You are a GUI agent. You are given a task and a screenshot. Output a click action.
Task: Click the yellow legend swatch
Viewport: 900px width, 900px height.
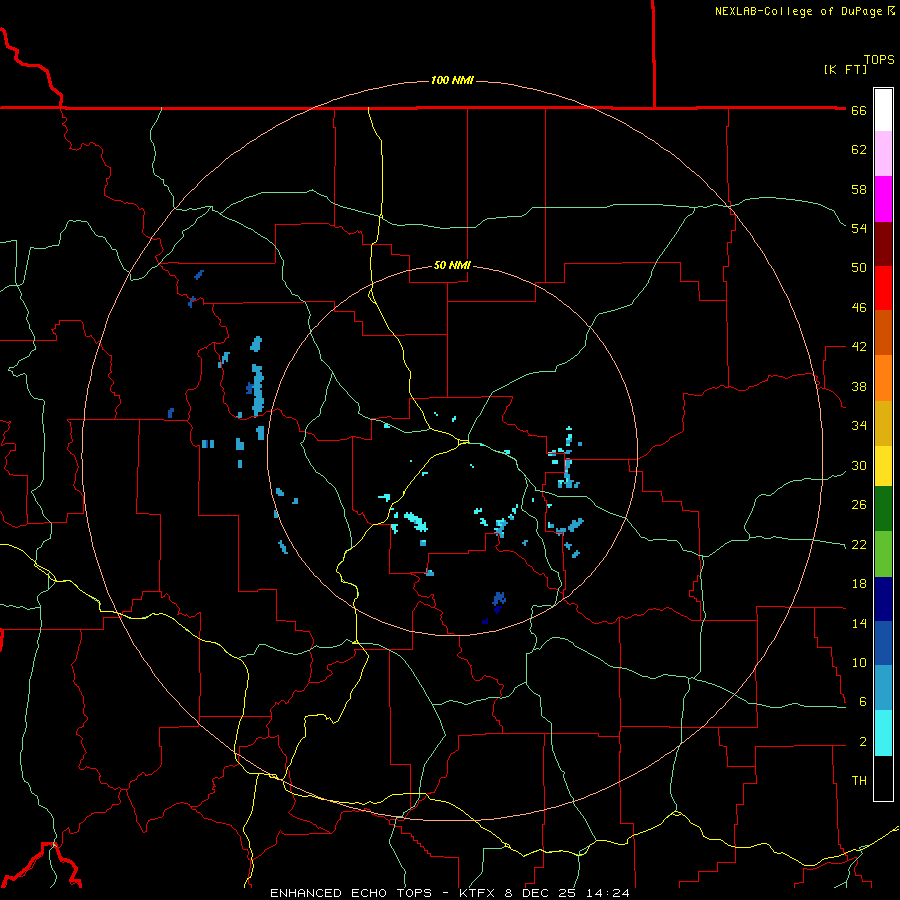pos(883,466)
